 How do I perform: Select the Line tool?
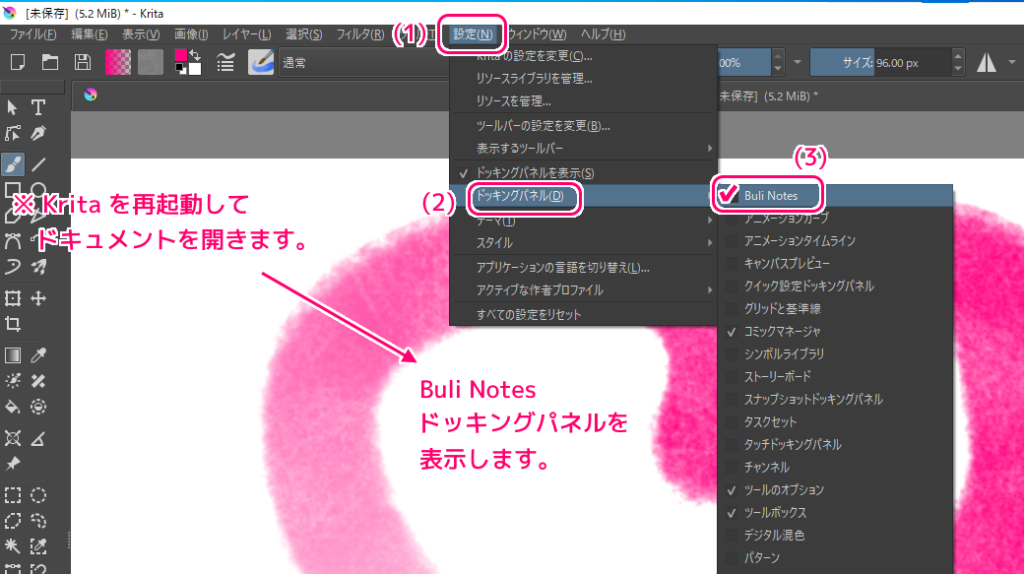(x=39, y=164)
